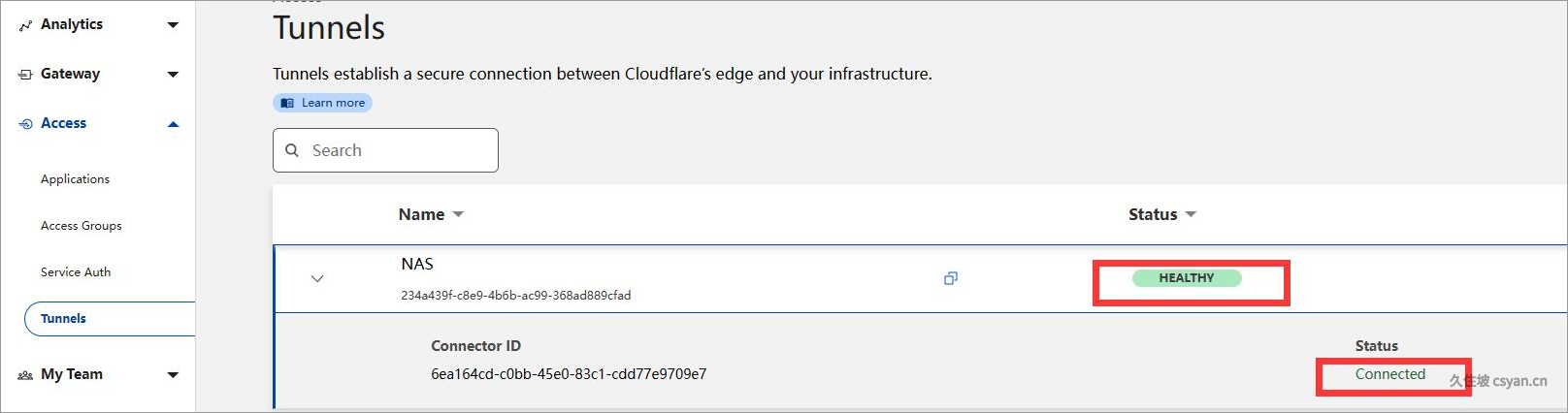The image size is (1568, 413).
Task: Click the Gateway icon in sidebar
Action: click(x=25, y=75)
